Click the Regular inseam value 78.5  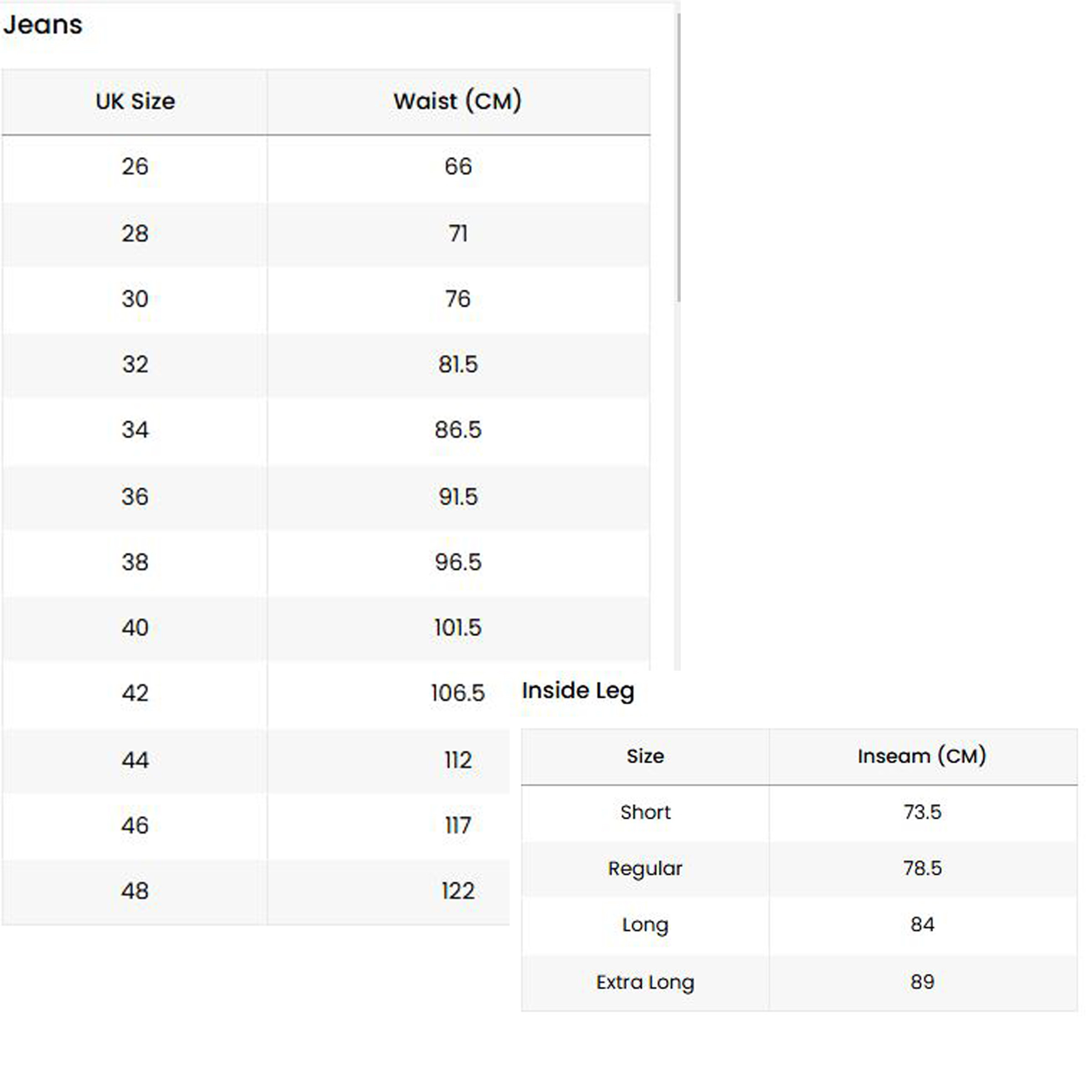[x=922, y=868]
